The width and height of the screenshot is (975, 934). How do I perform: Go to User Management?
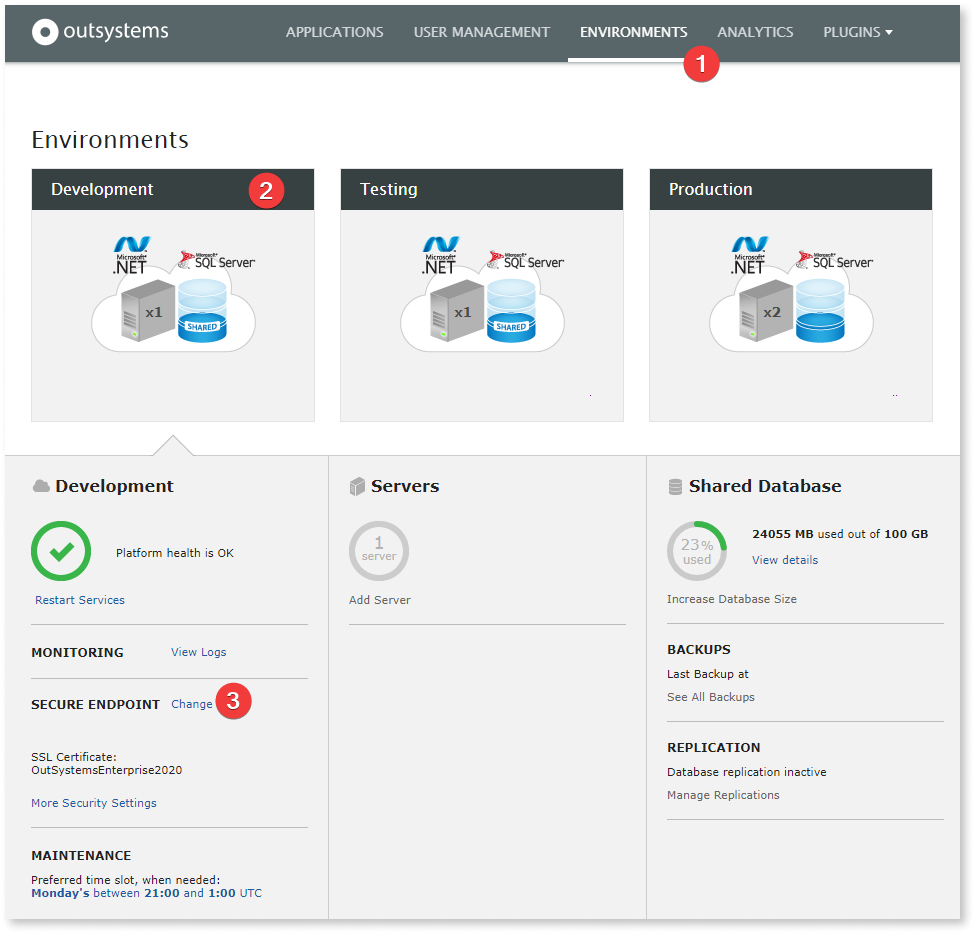[x=482, y=31]
